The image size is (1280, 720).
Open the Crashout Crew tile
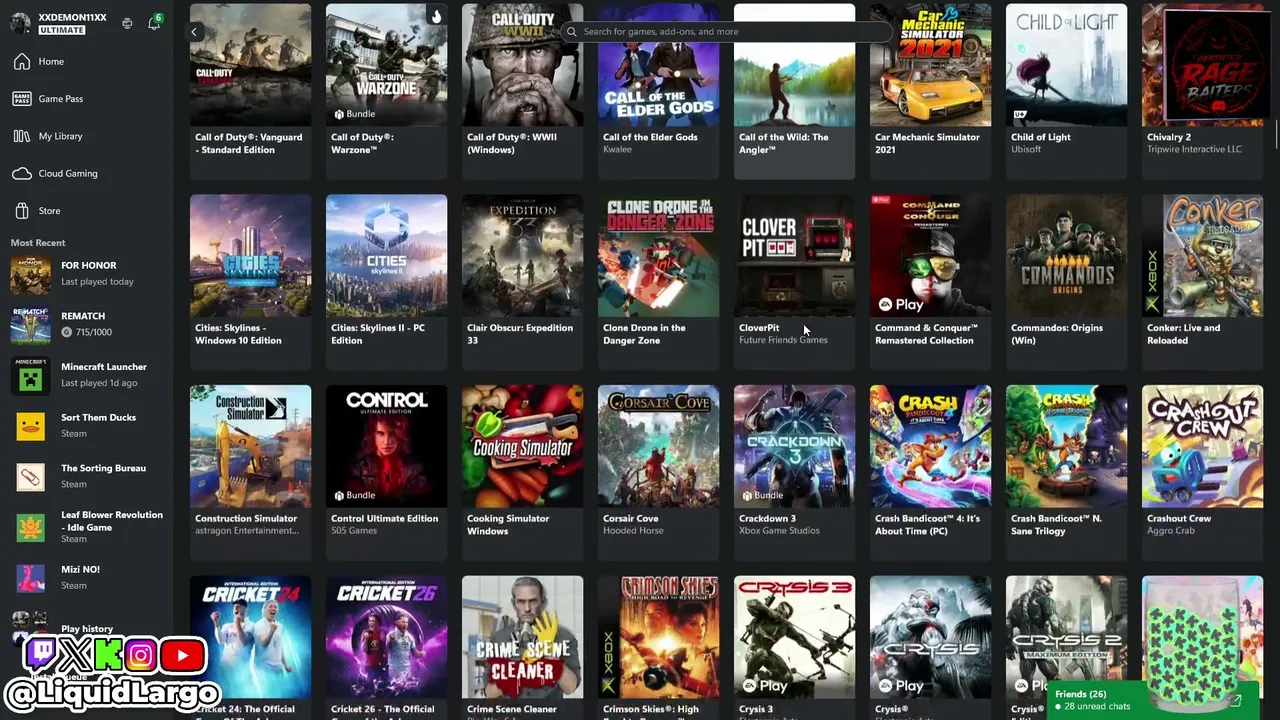click(1202, 473)
